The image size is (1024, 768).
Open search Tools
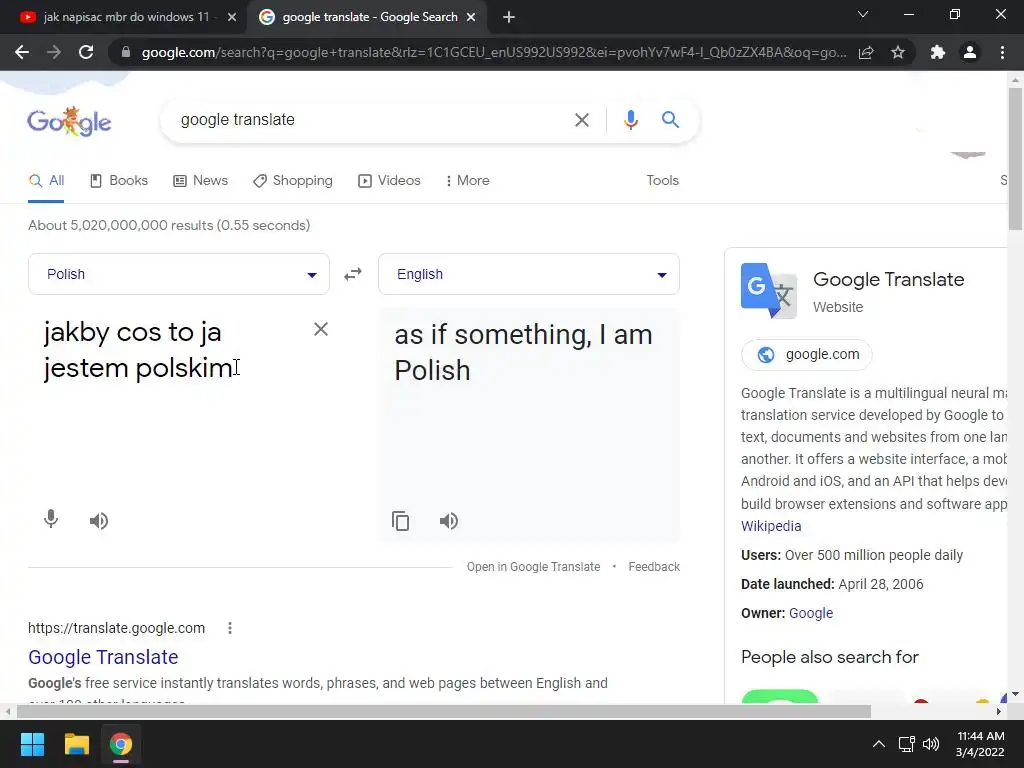pyautogui.click(x=662, y=181)
